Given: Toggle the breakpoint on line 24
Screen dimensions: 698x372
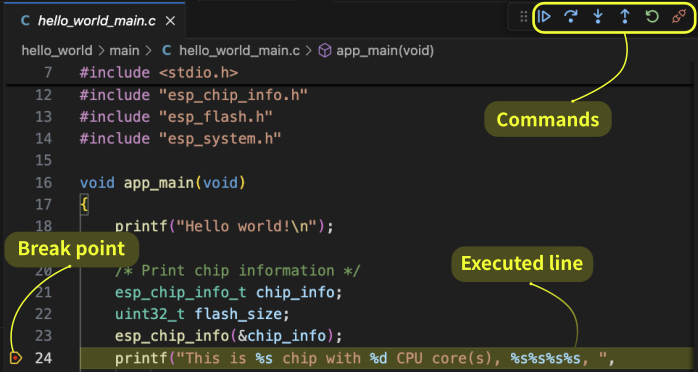Looking at the screenshot, I should 16,357.
